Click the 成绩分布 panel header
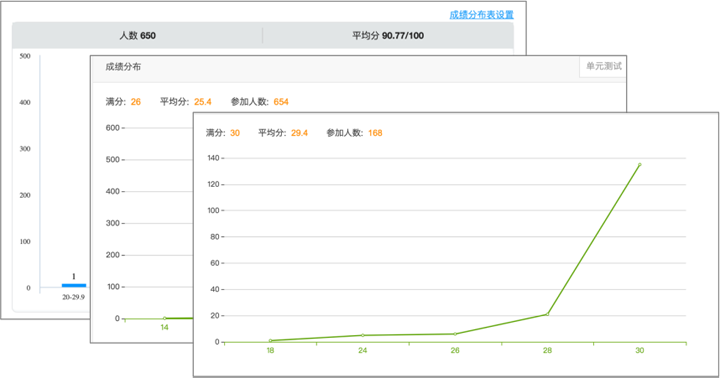 point(123,67)
